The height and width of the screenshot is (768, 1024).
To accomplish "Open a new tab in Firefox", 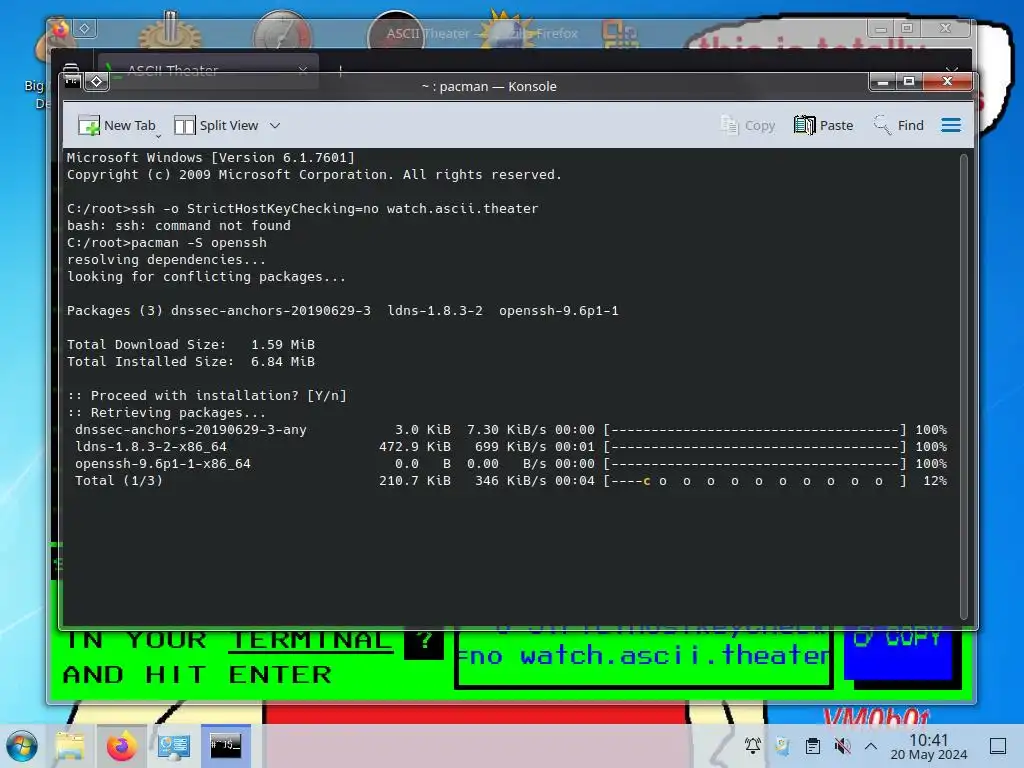I will tap(340, 70).
